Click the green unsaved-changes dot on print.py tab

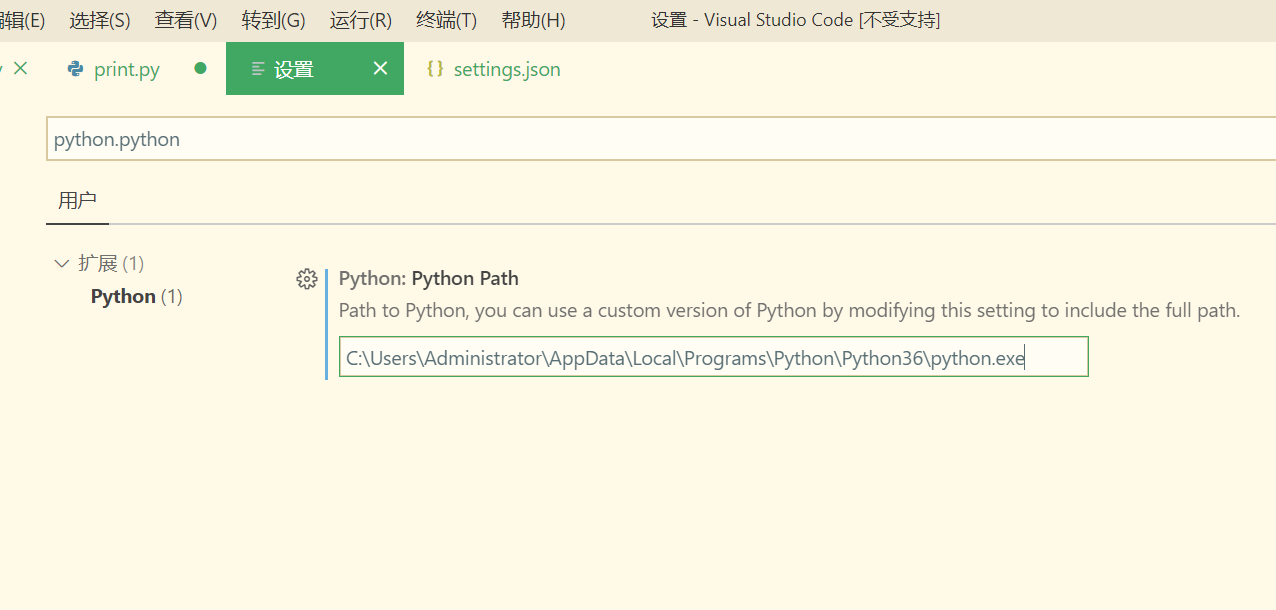[199, 67]
